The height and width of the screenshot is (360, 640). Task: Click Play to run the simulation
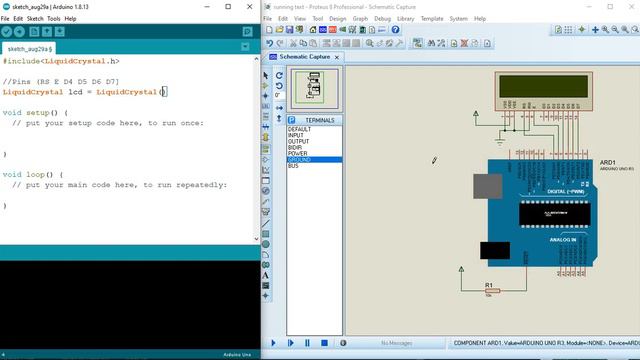pos(273,343)
